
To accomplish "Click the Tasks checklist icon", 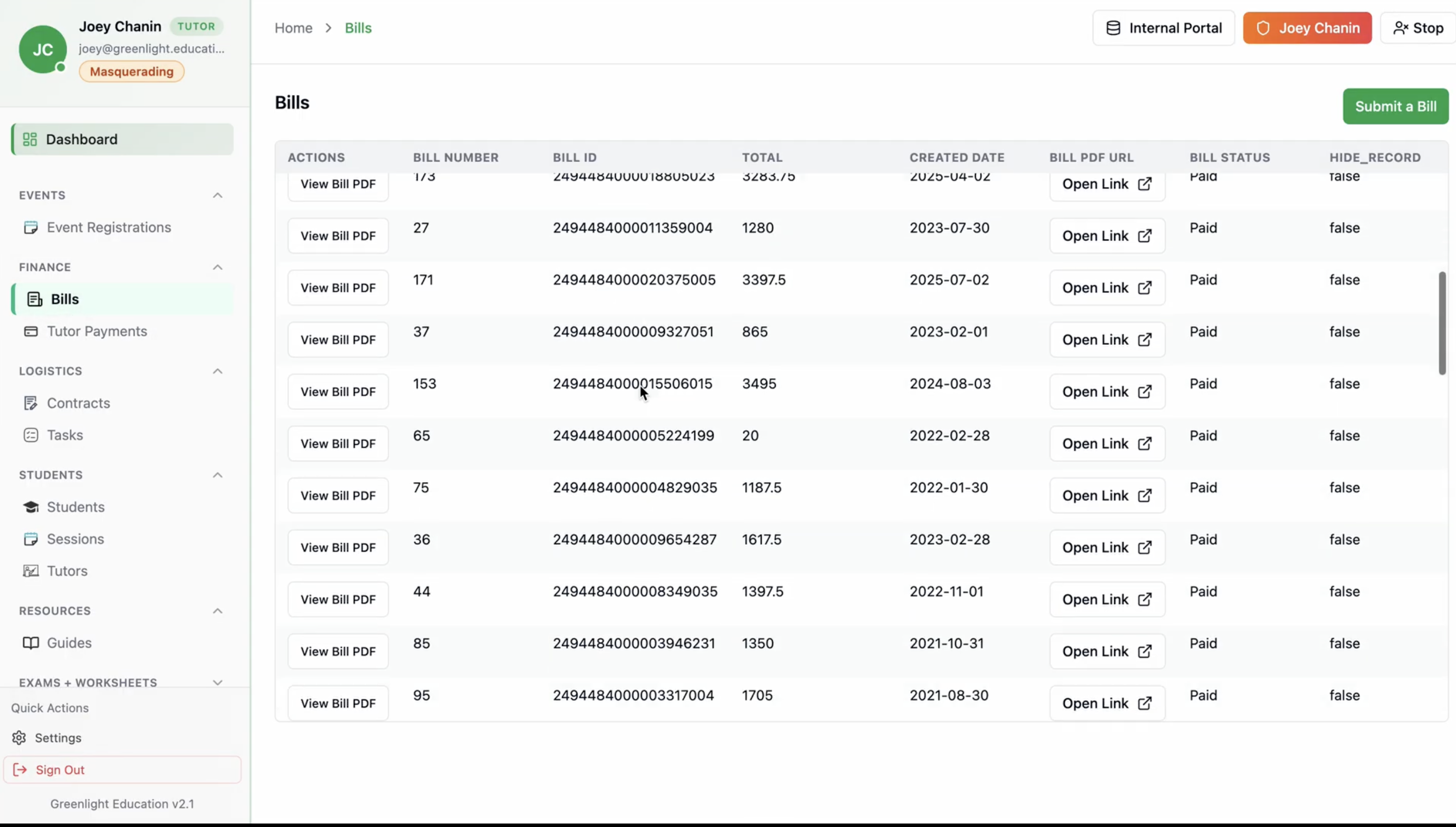I will pyautogui.click(x=31, y=435).
